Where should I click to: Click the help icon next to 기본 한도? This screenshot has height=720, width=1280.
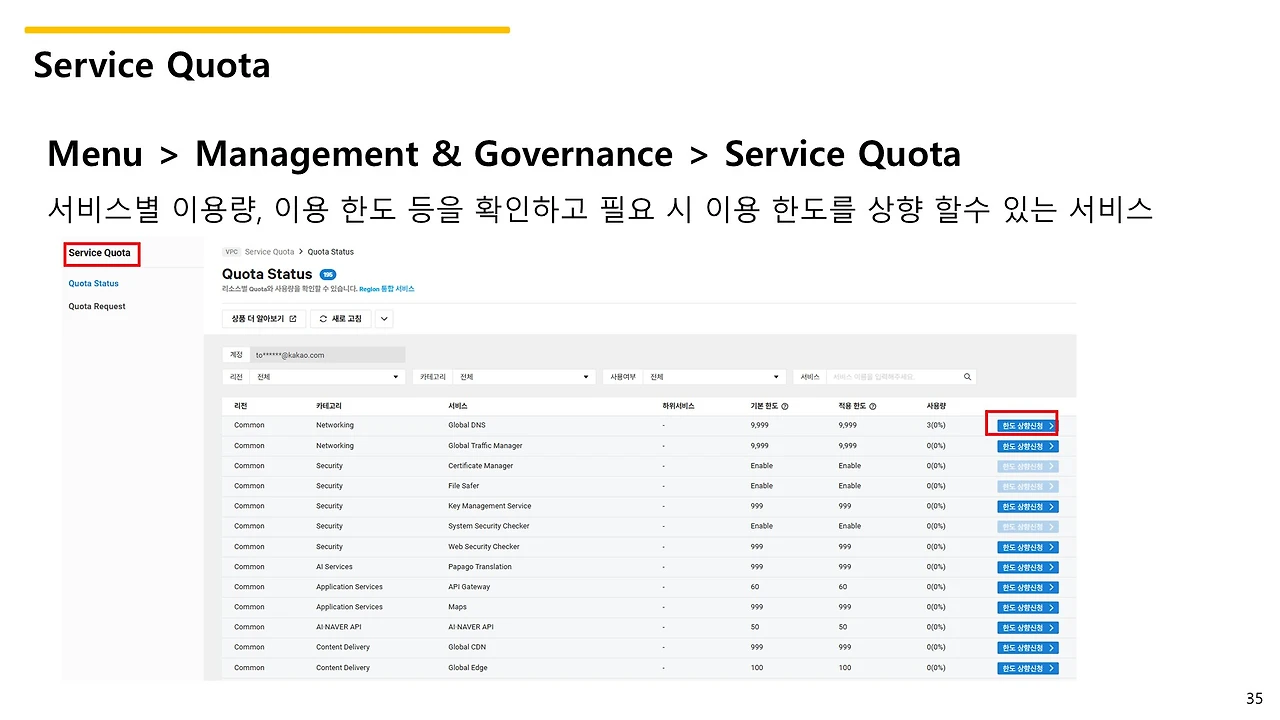(784, 407)
